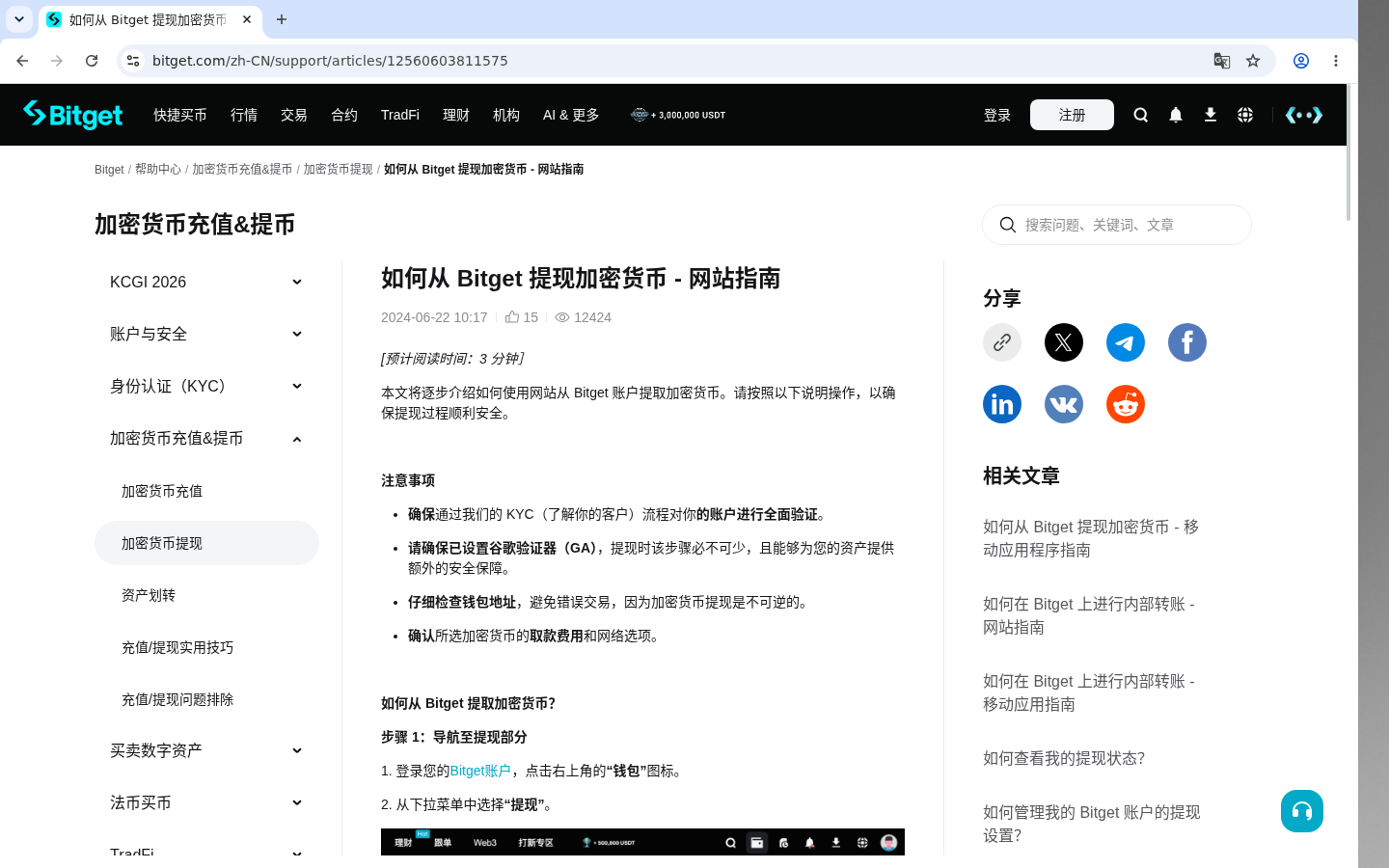Share article on Telegram
Viewport: 1389px width, 868px height.
(x=1126, y=342)
